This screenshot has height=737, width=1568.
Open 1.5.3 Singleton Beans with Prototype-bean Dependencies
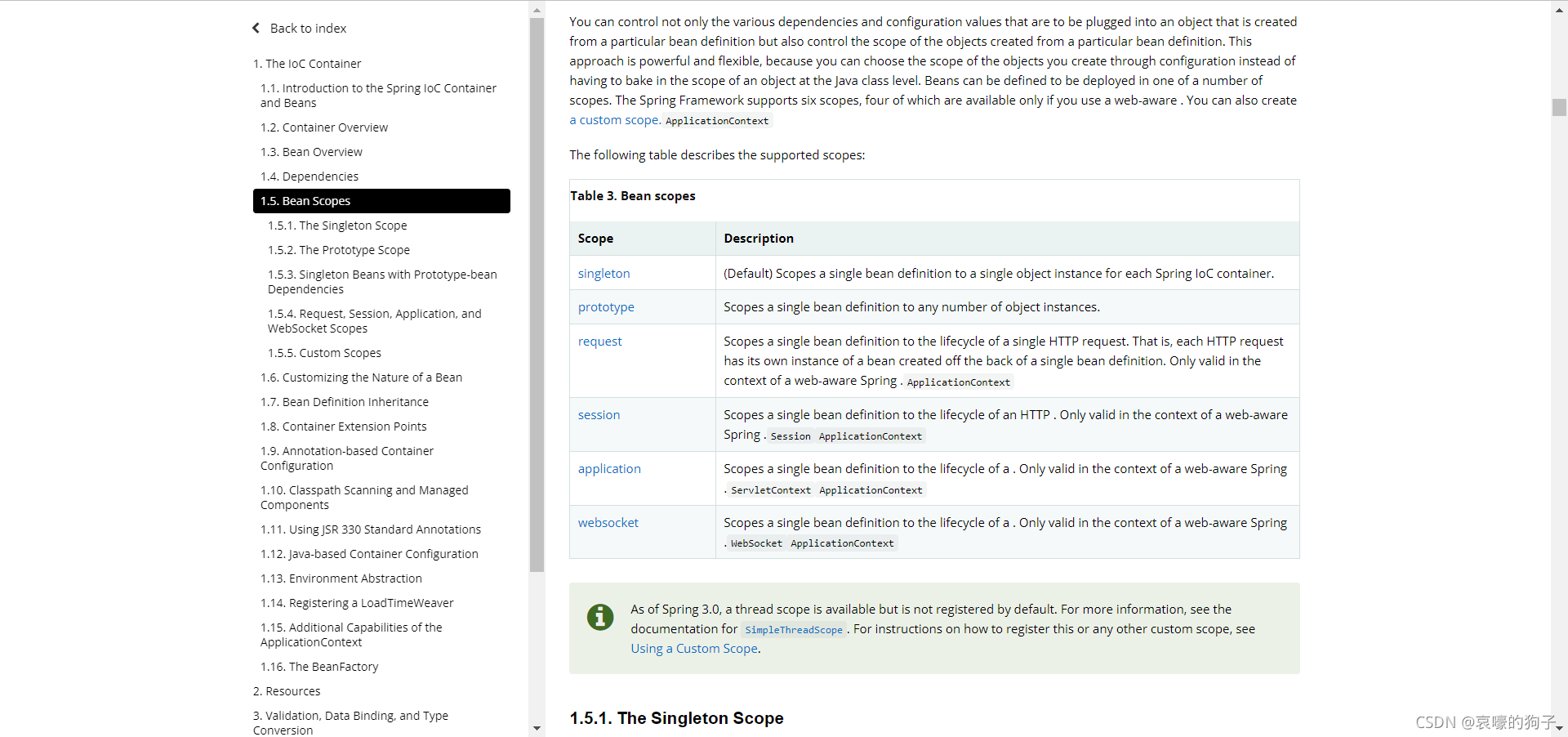pyautogui.click(x=382, y=282)
